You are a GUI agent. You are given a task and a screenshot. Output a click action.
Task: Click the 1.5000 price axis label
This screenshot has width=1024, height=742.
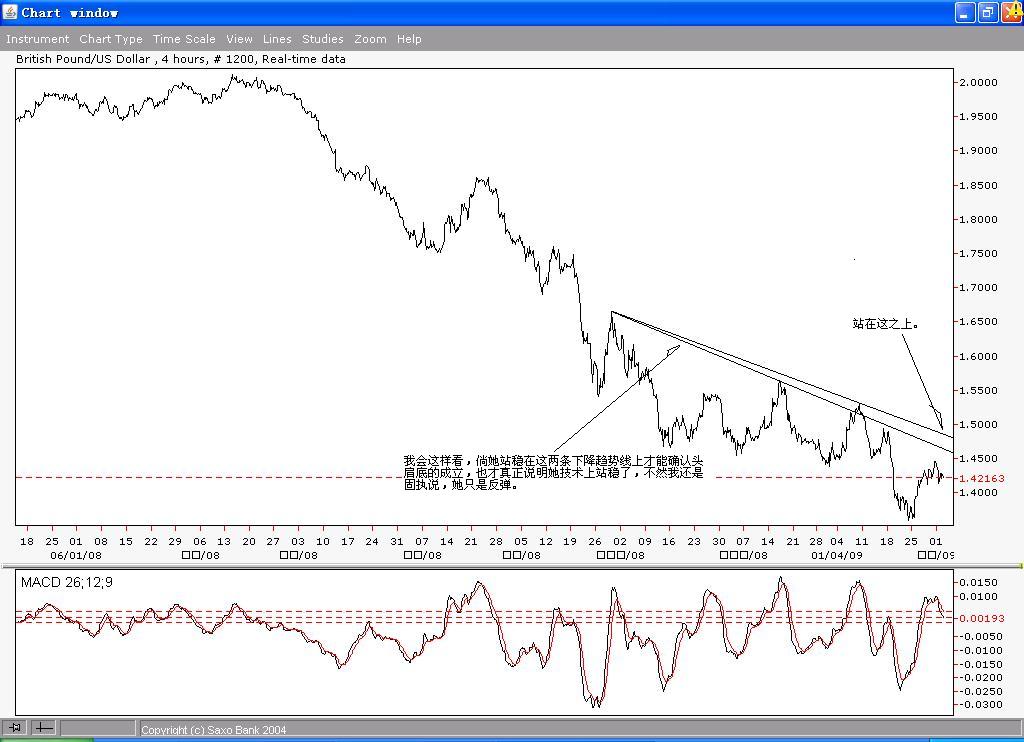(x=978, y=425)
